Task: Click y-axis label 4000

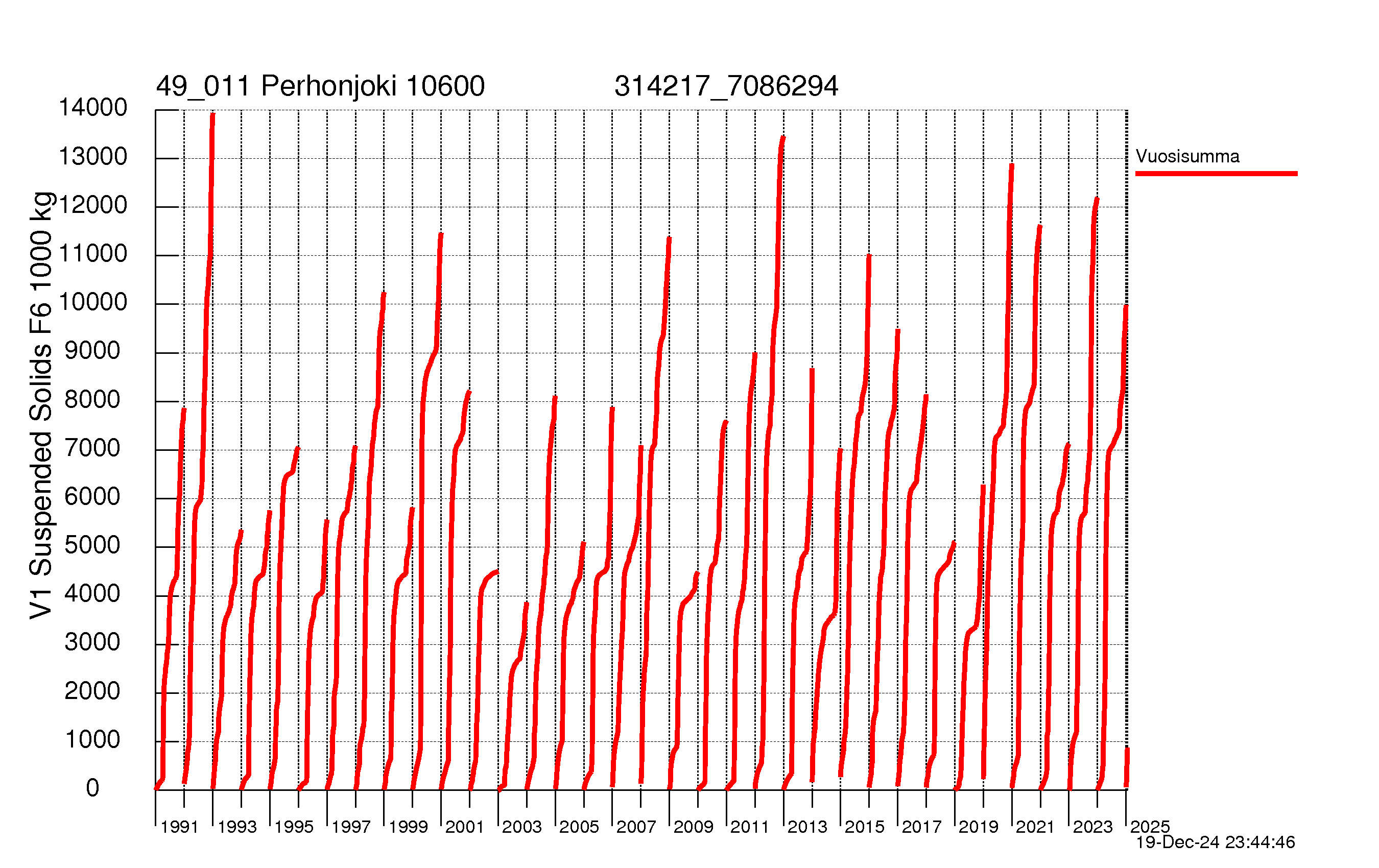Action: (x=93, y=594)
